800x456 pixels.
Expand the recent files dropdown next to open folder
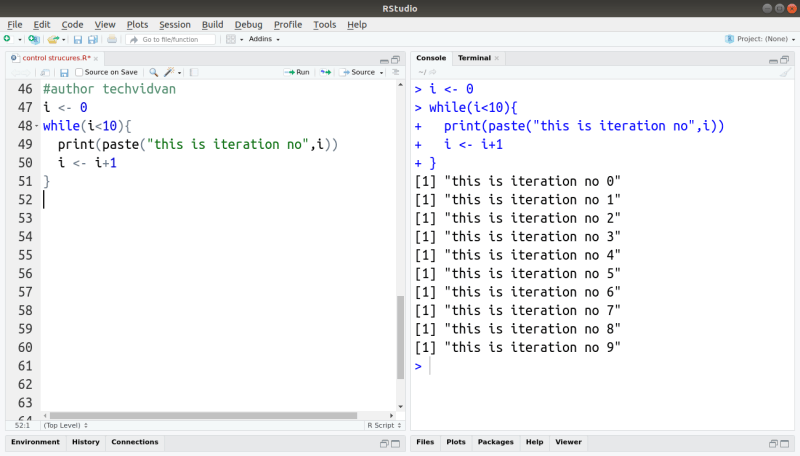(x=64, y=39)
